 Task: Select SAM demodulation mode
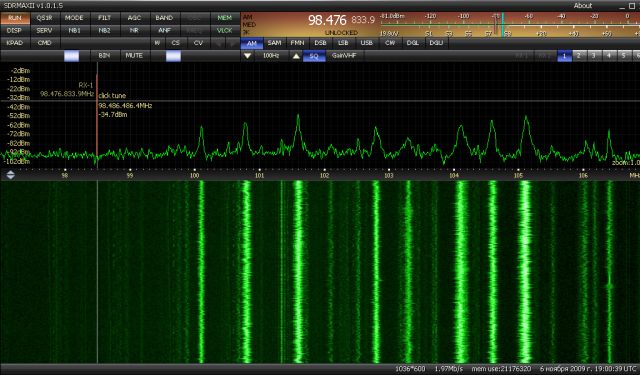pyautogui.click(x=275, y=43)
